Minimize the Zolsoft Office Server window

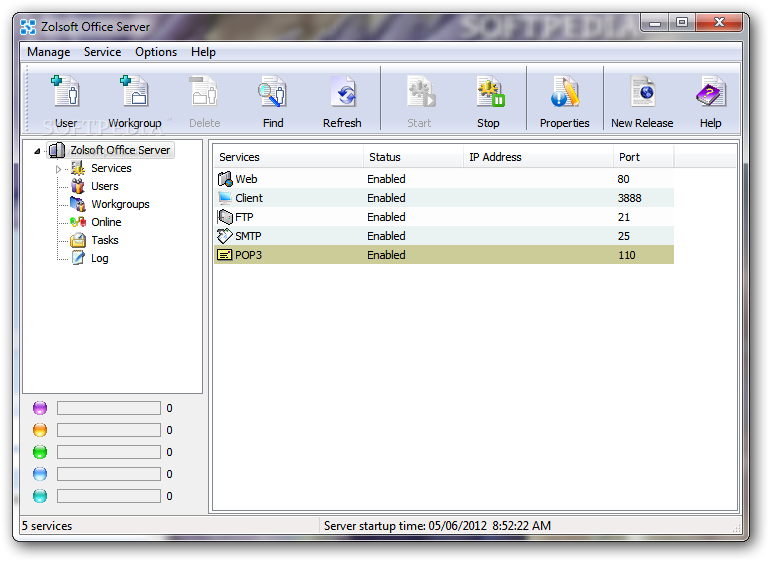click(x=655, y=23)
